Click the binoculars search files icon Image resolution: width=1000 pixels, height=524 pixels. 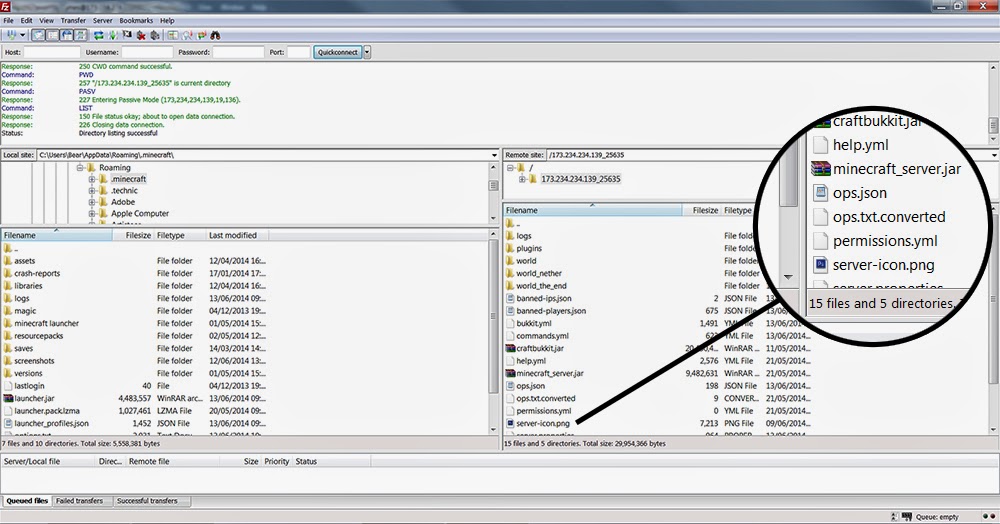pyautogui.click(x=216, y=36)
